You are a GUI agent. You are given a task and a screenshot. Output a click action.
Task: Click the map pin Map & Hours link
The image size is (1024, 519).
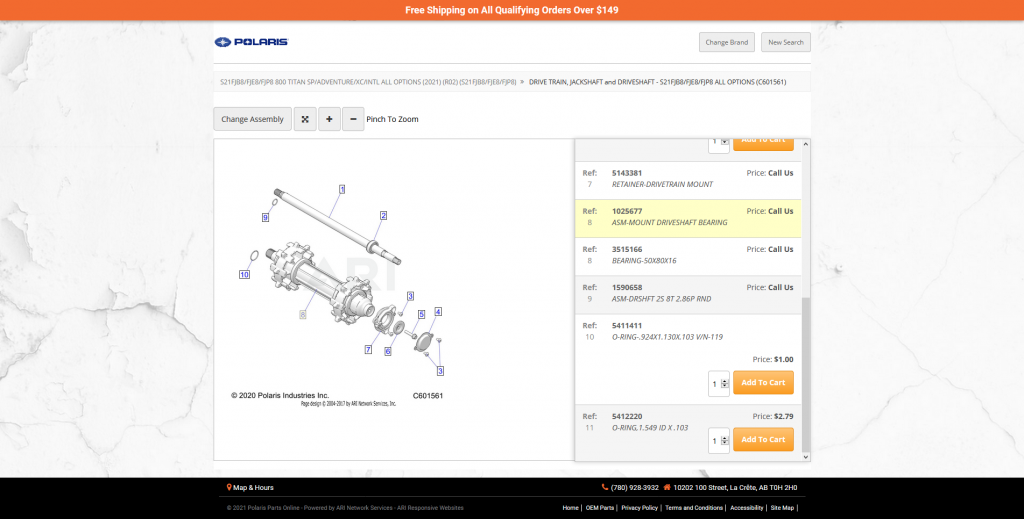[250, 488]
